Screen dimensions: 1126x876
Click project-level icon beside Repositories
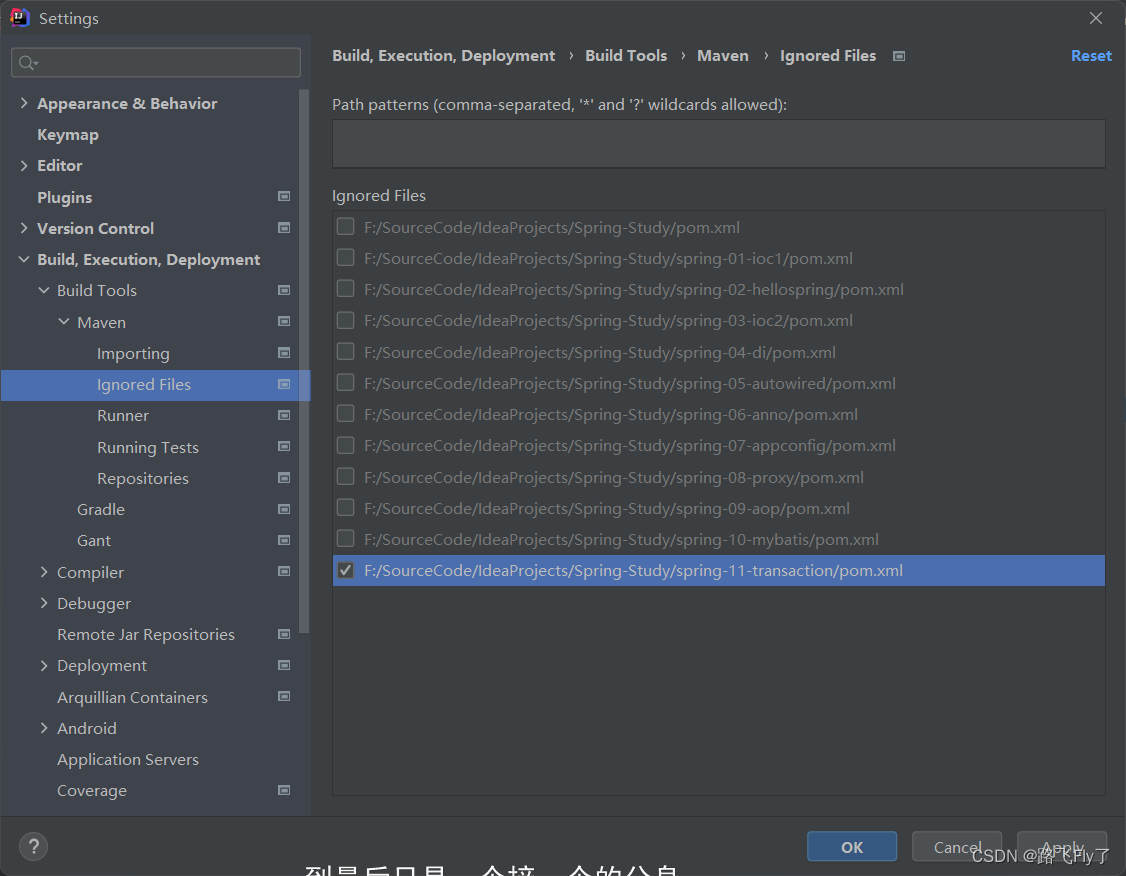[x=284, y=477]
